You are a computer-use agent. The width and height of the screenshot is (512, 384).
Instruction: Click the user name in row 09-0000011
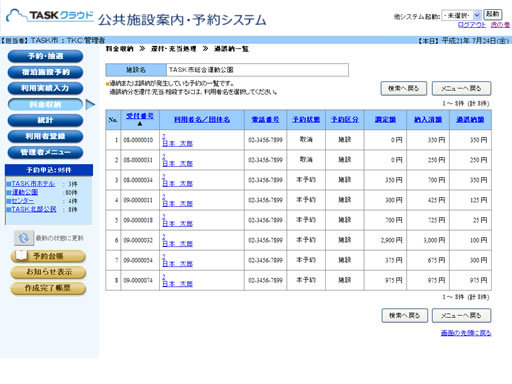click(x=178, y=203)
